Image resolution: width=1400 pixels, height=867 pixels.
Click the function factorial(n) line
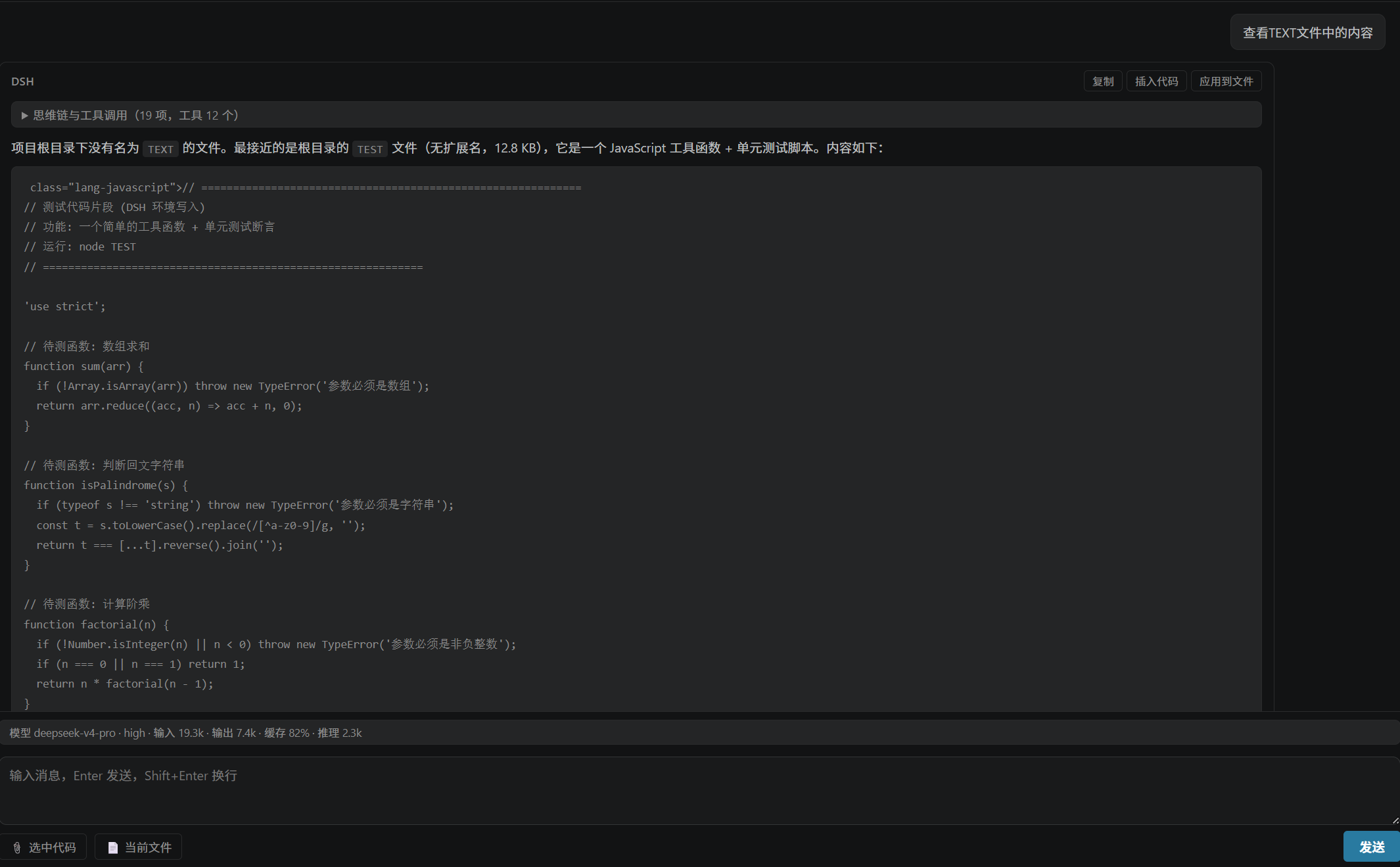[x=97, y=624]
